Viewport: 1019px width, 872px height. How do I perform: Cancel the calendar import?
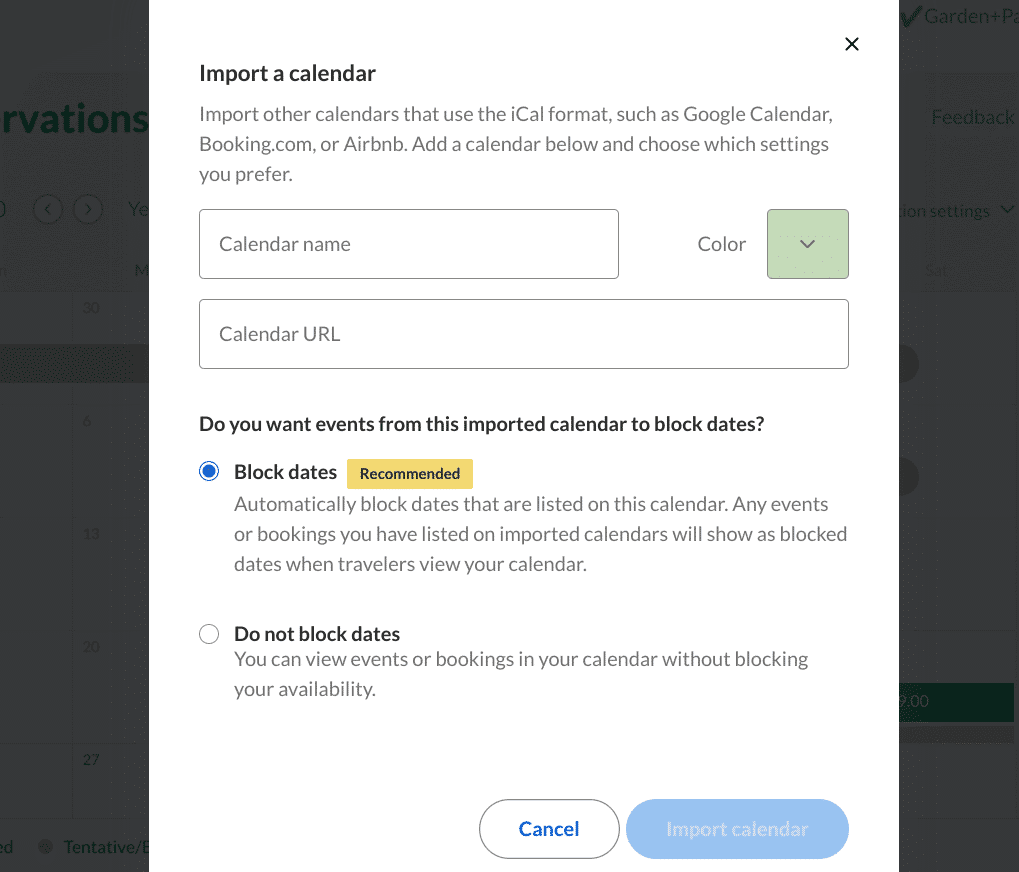[548, 828]
